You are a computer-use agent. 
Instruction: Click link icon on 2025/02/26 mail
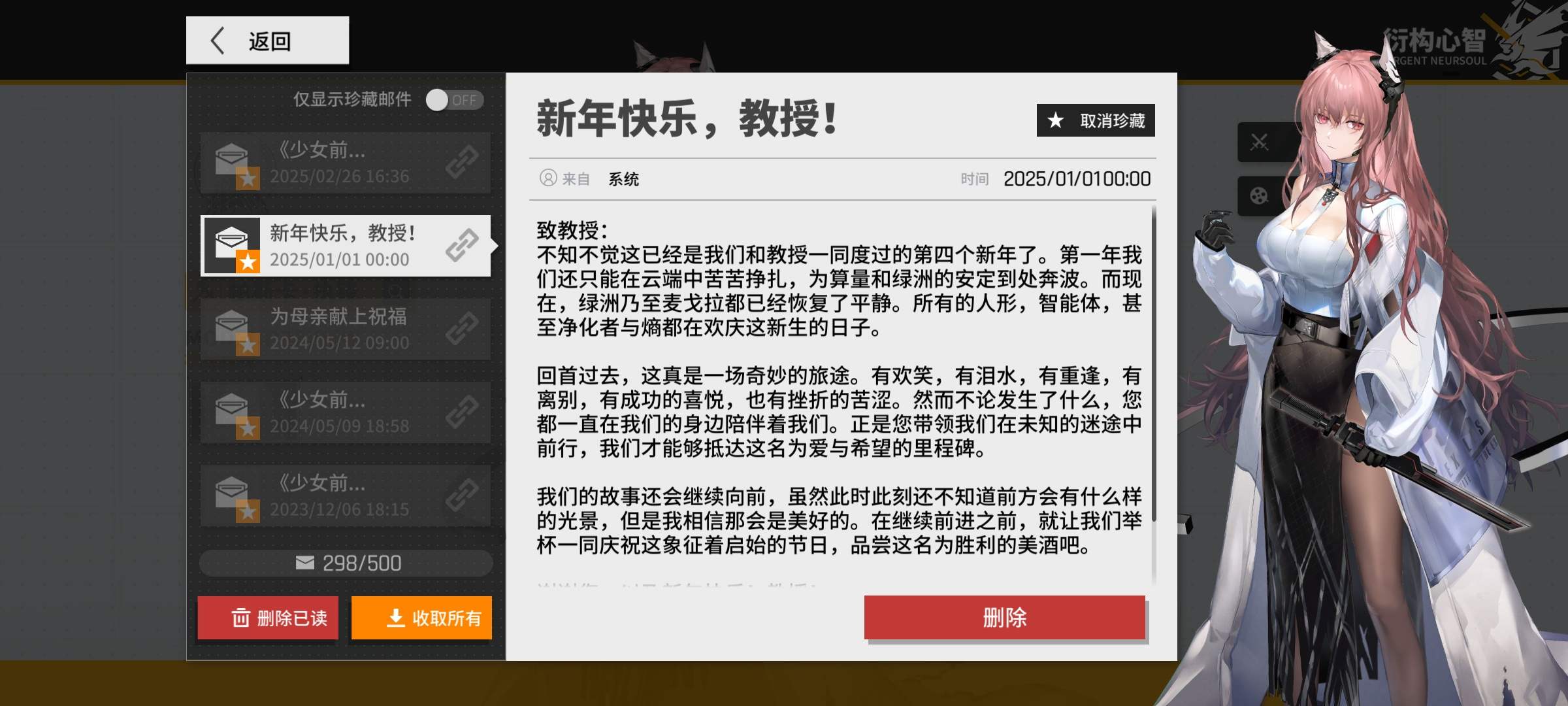(x=463, y=163)
